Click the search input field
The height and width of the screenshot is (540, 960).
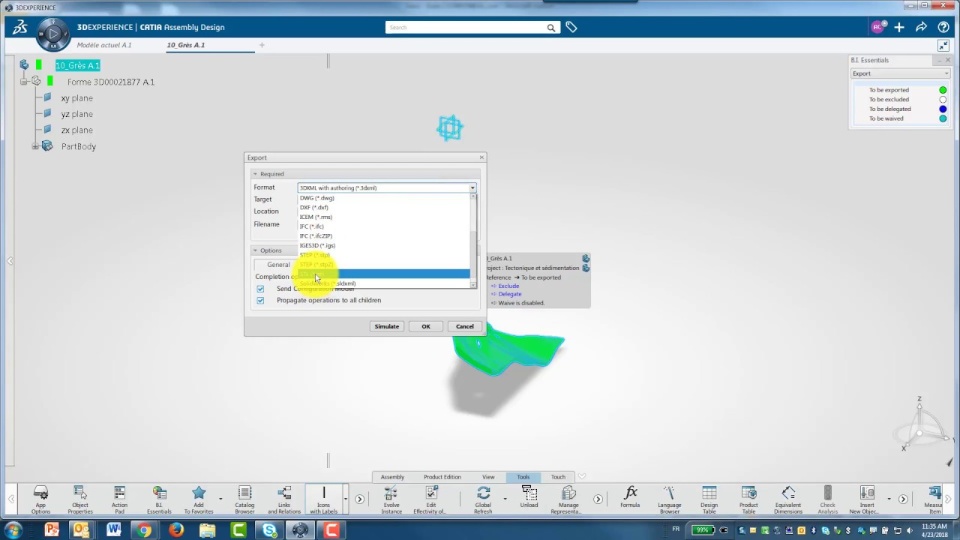pyautogui.click(x=465, y=27)
